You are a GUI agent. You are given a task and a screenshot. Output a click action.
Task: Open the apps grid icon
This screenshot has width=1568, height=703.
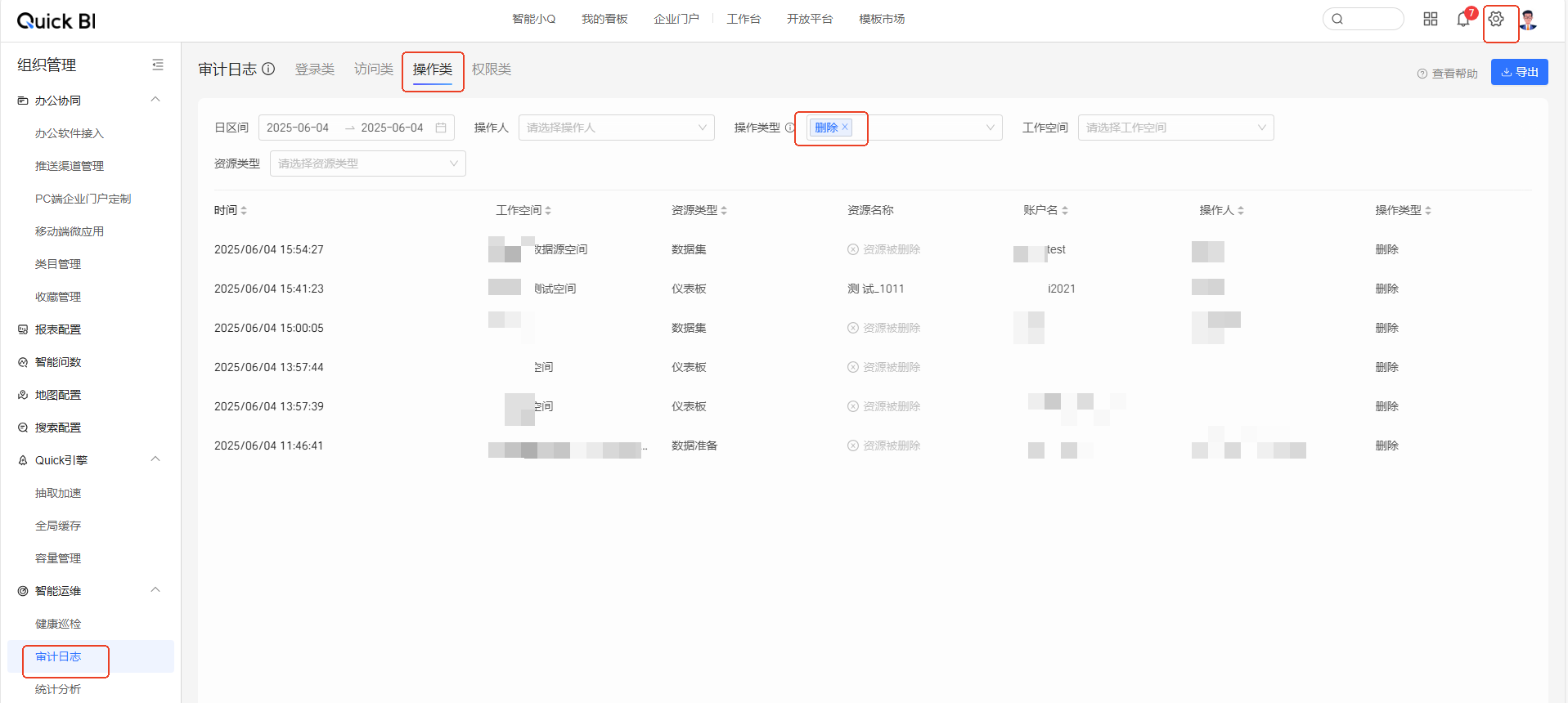1431,20
